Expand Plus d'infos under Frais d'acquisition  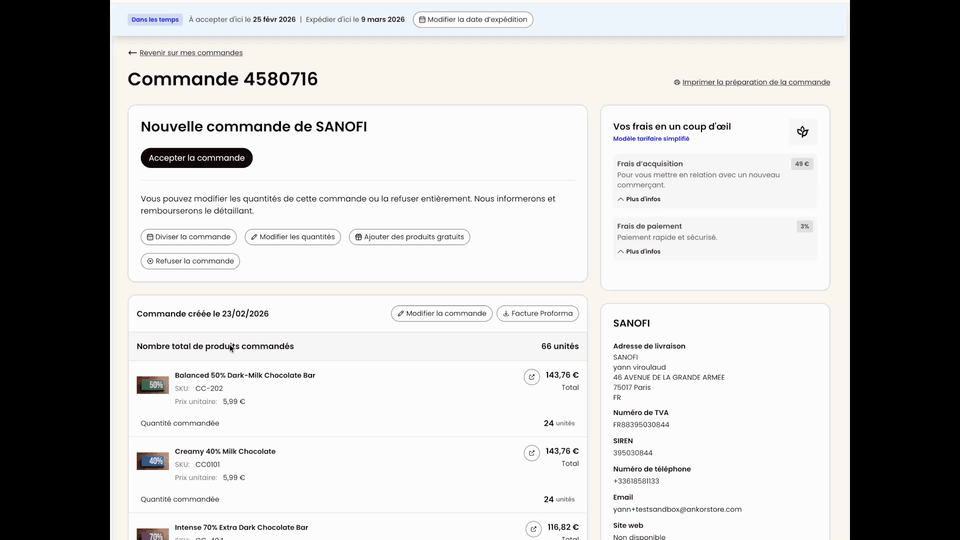pos(639,199)
